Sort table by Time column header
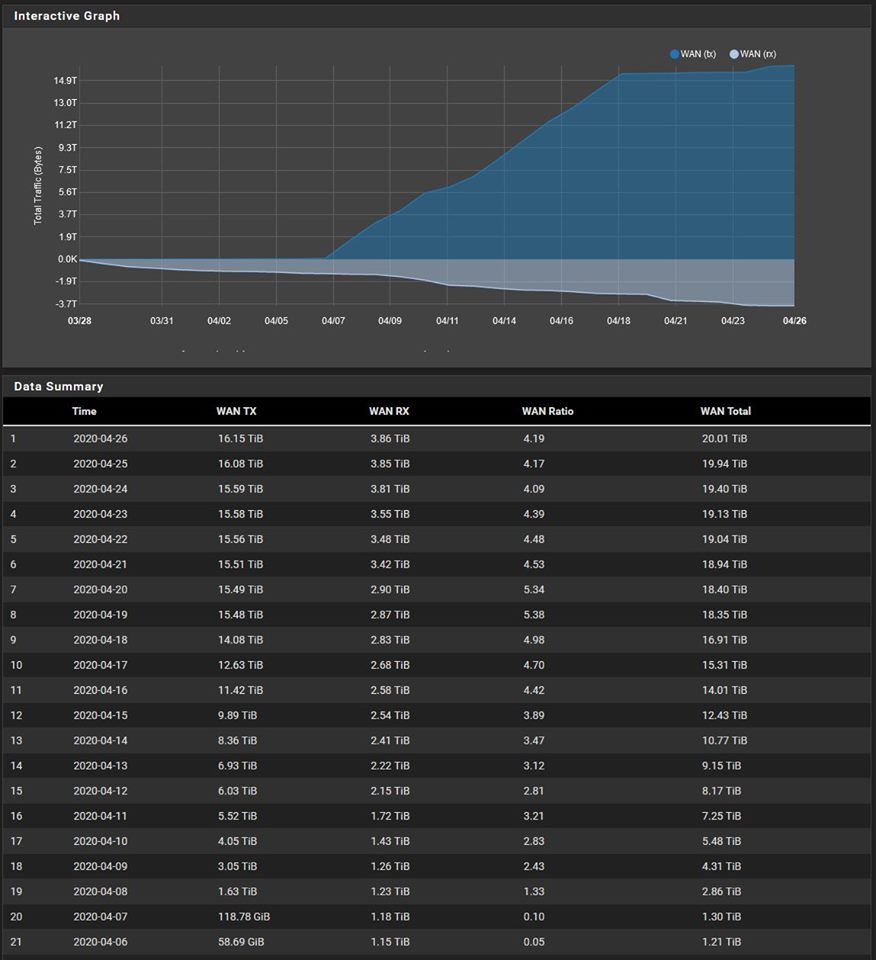The image size is (876, 960). (x=84, y=411)
